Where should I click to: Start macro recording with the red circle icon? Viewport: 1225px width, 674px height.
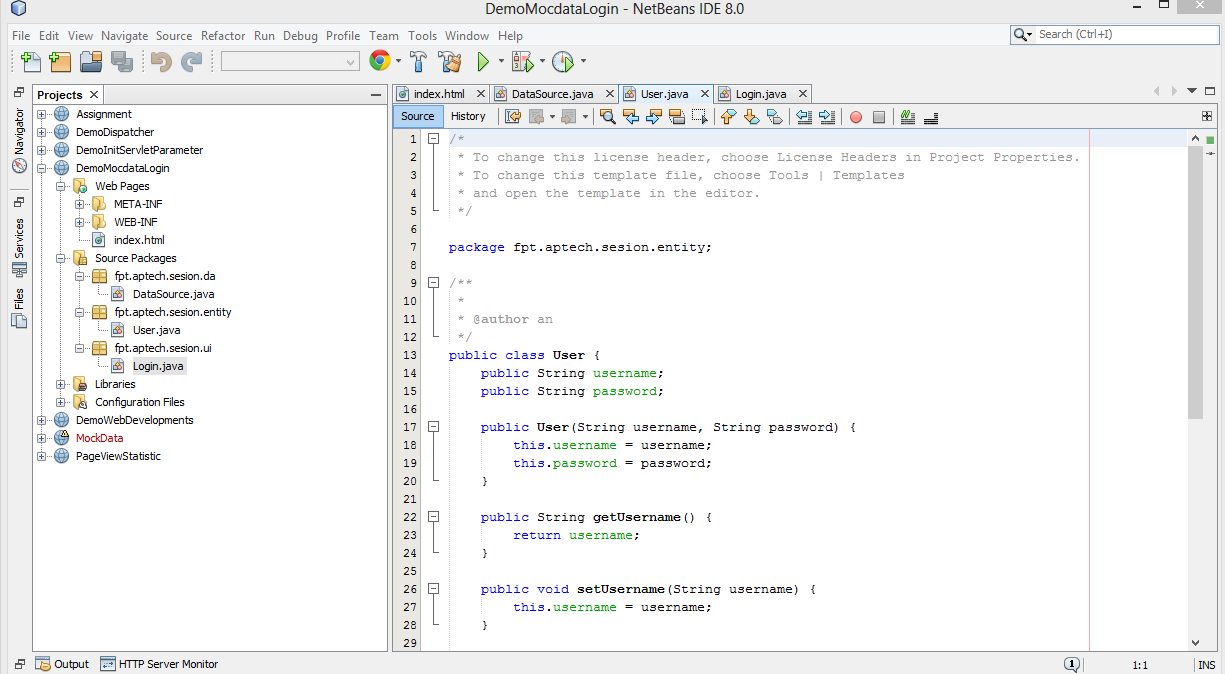pos(856,117)
